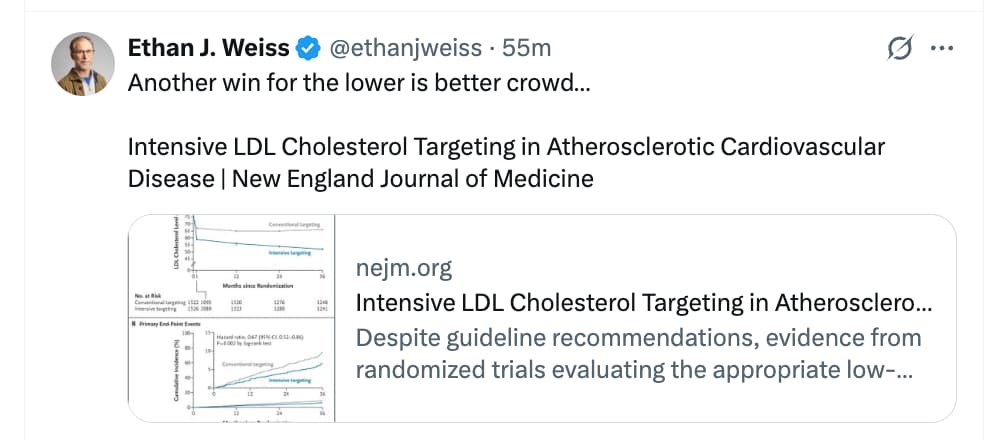Click the card description 'Despite guideline recommendations'

[638, 338]
